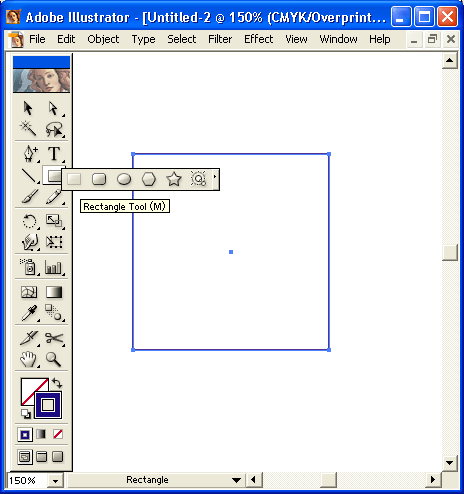The image size is (464, 494).
Task: Open the Effect menu
Action: coord(259,39)
